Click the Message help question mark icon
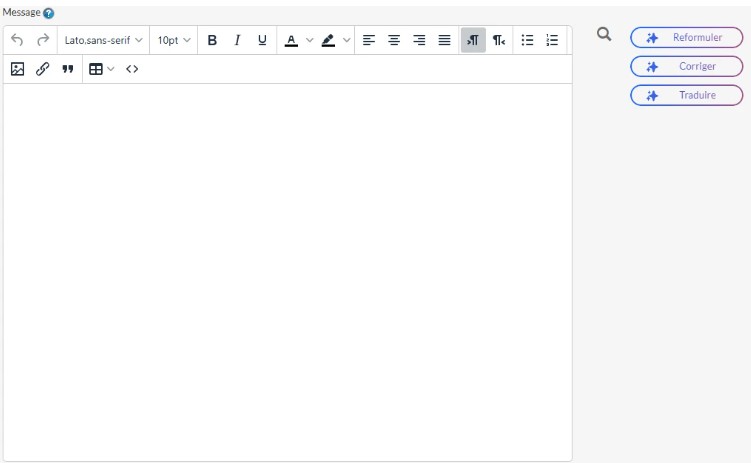The width and height of the screenshot is (751, 463). [49, 13]
